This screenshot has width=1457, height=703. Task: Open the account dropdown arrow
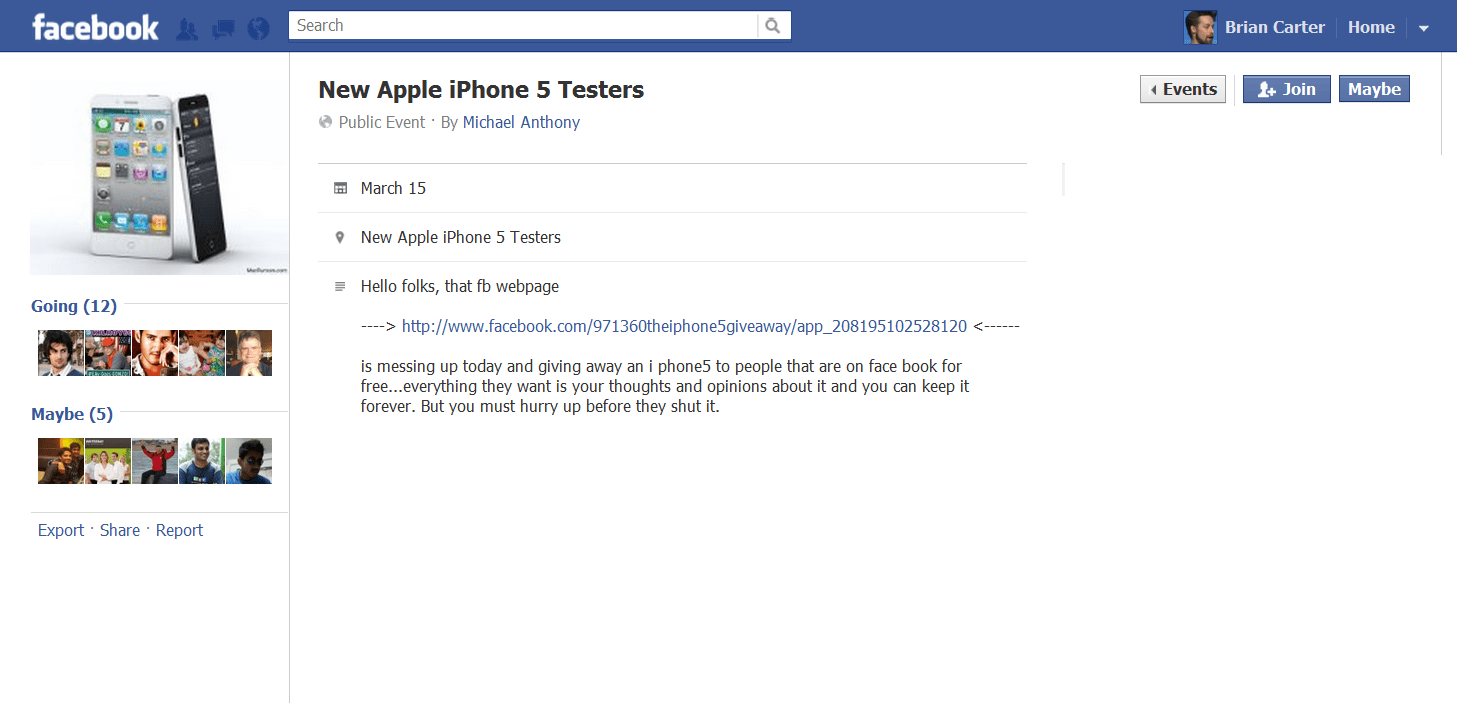click(1424, 29)
